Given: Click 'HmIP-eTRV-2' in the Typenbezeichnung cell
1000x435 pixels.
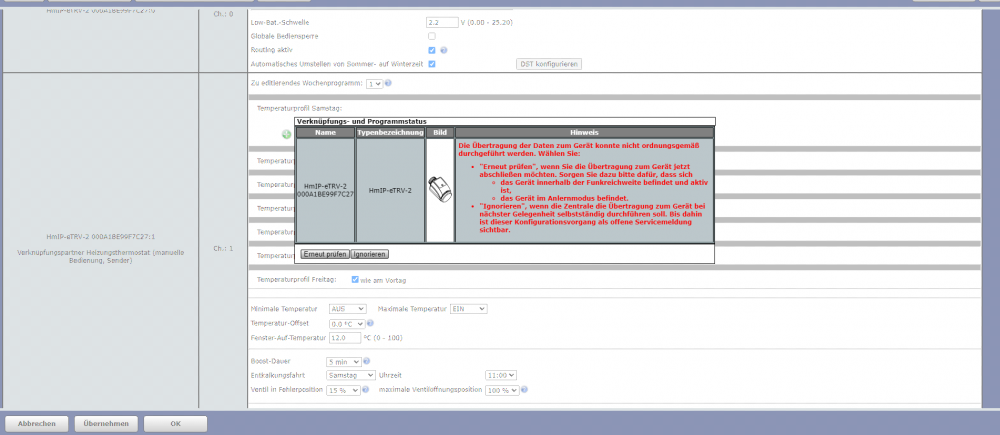Looking at the screenshot, I should pyautogui.click(x=390, y=190).
